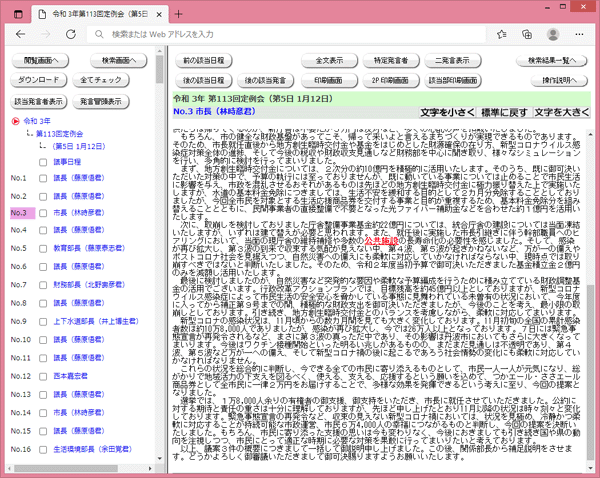
Task: Open the tab actions icon at top left
Action: pos(18,15)
